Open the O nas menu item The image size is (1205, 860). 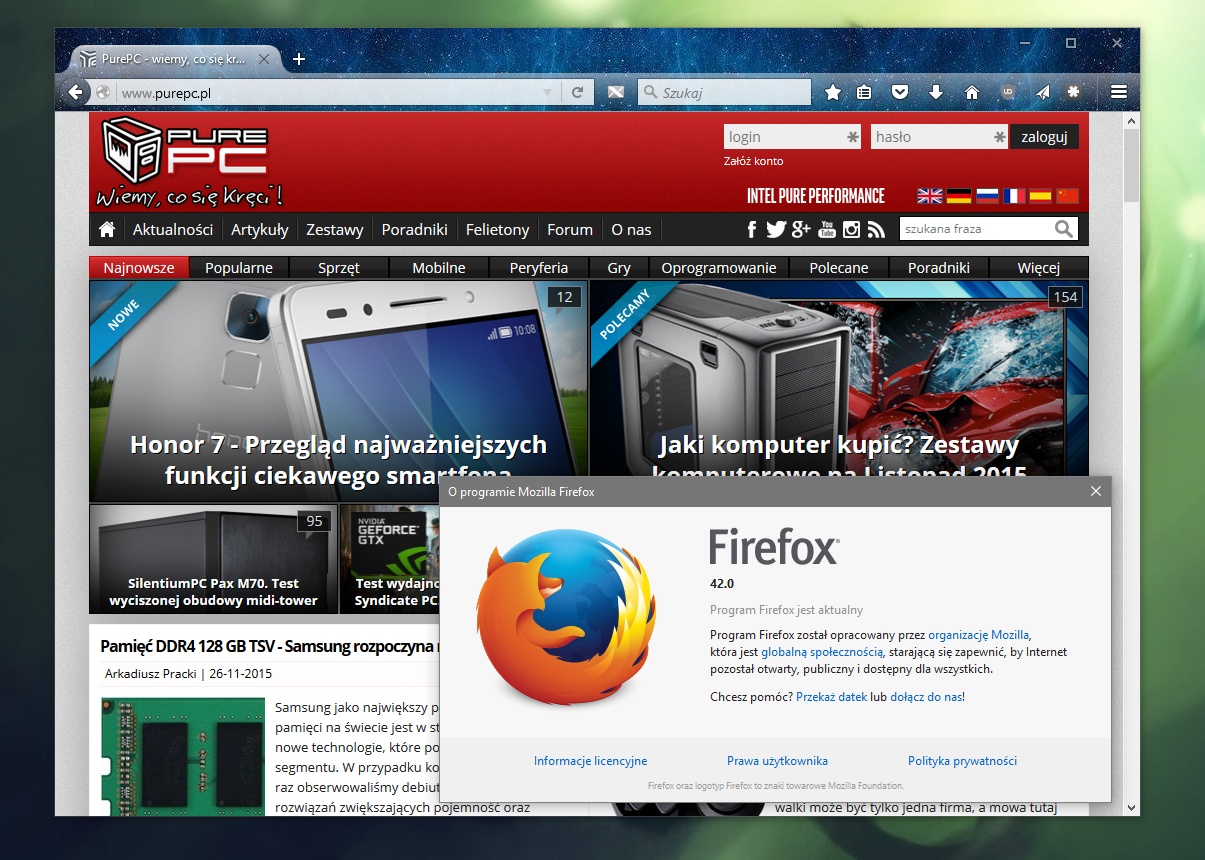click(x=631, y=229)
